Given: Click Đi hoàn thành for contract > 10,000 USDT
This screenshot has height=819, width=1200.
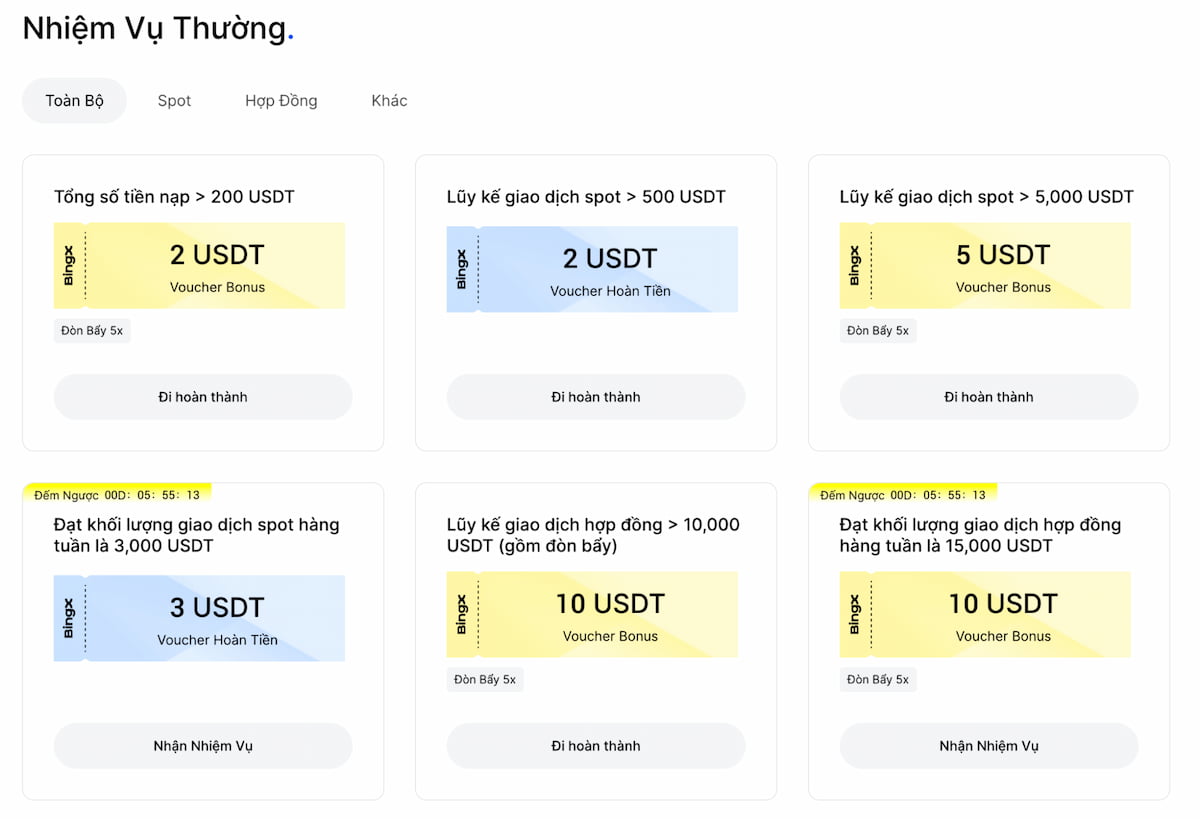Looking at the screenshot, I should coord(596,746).
